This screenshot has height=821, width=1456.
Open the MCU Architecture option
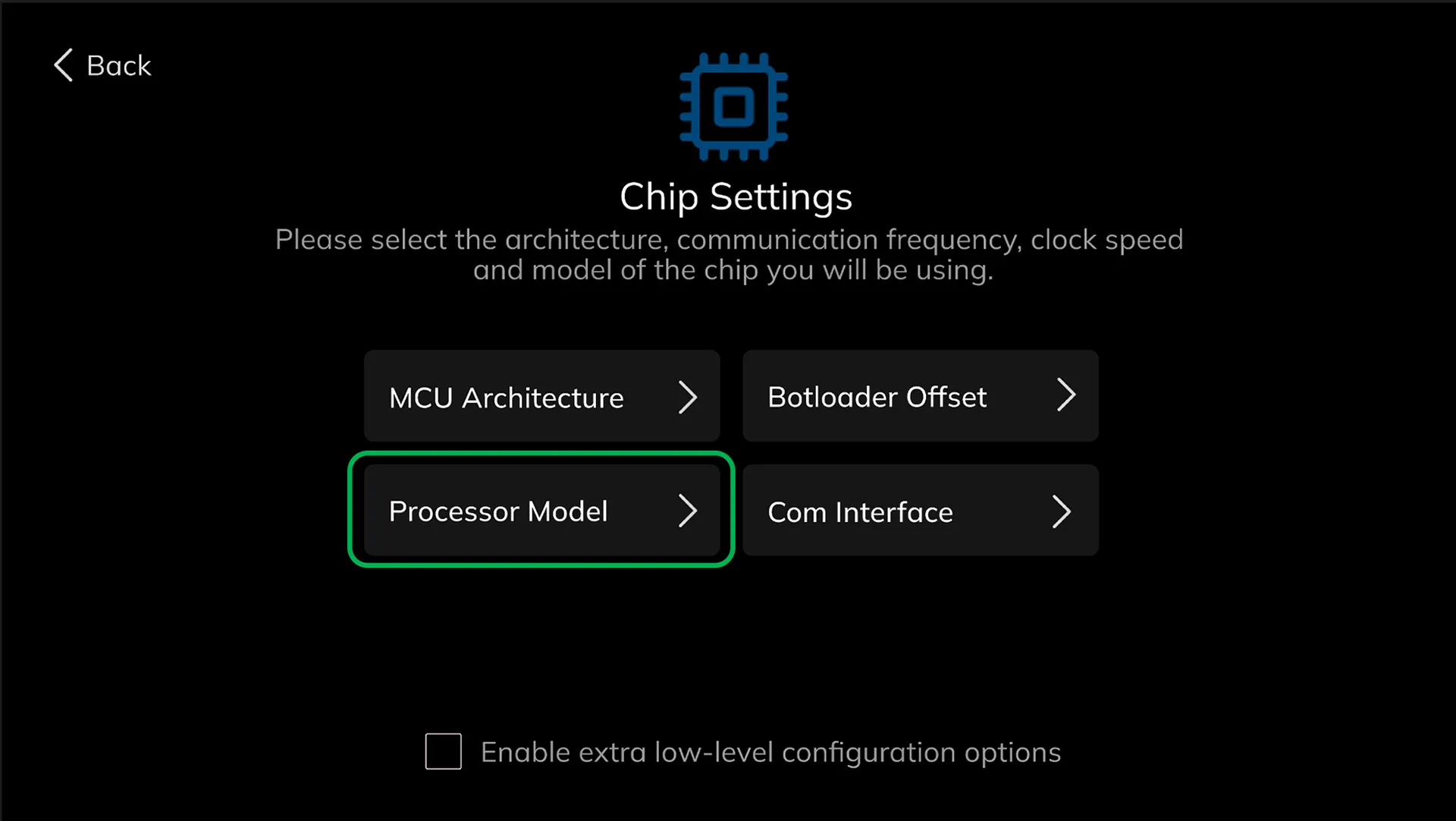coord(541,396)
